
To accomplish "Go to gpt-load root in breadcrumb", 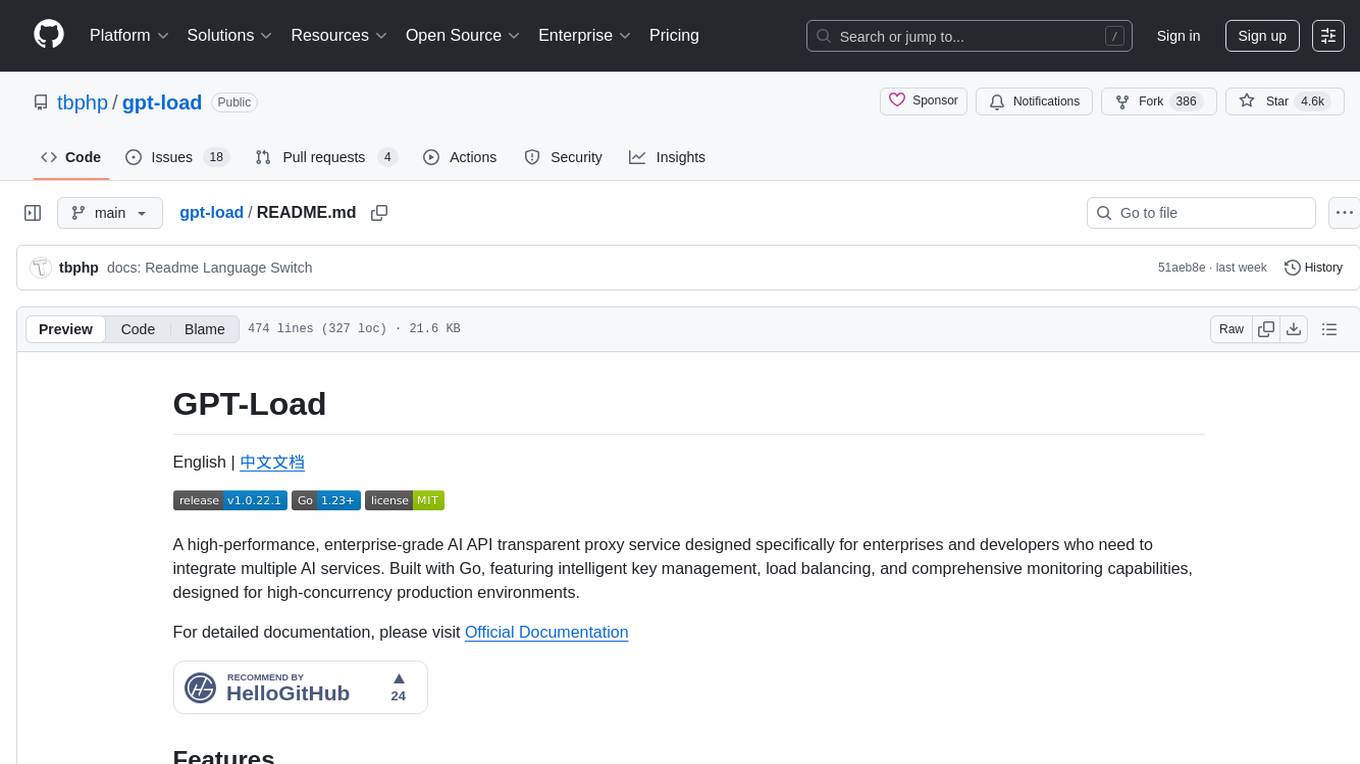I will tap(211, 212).
